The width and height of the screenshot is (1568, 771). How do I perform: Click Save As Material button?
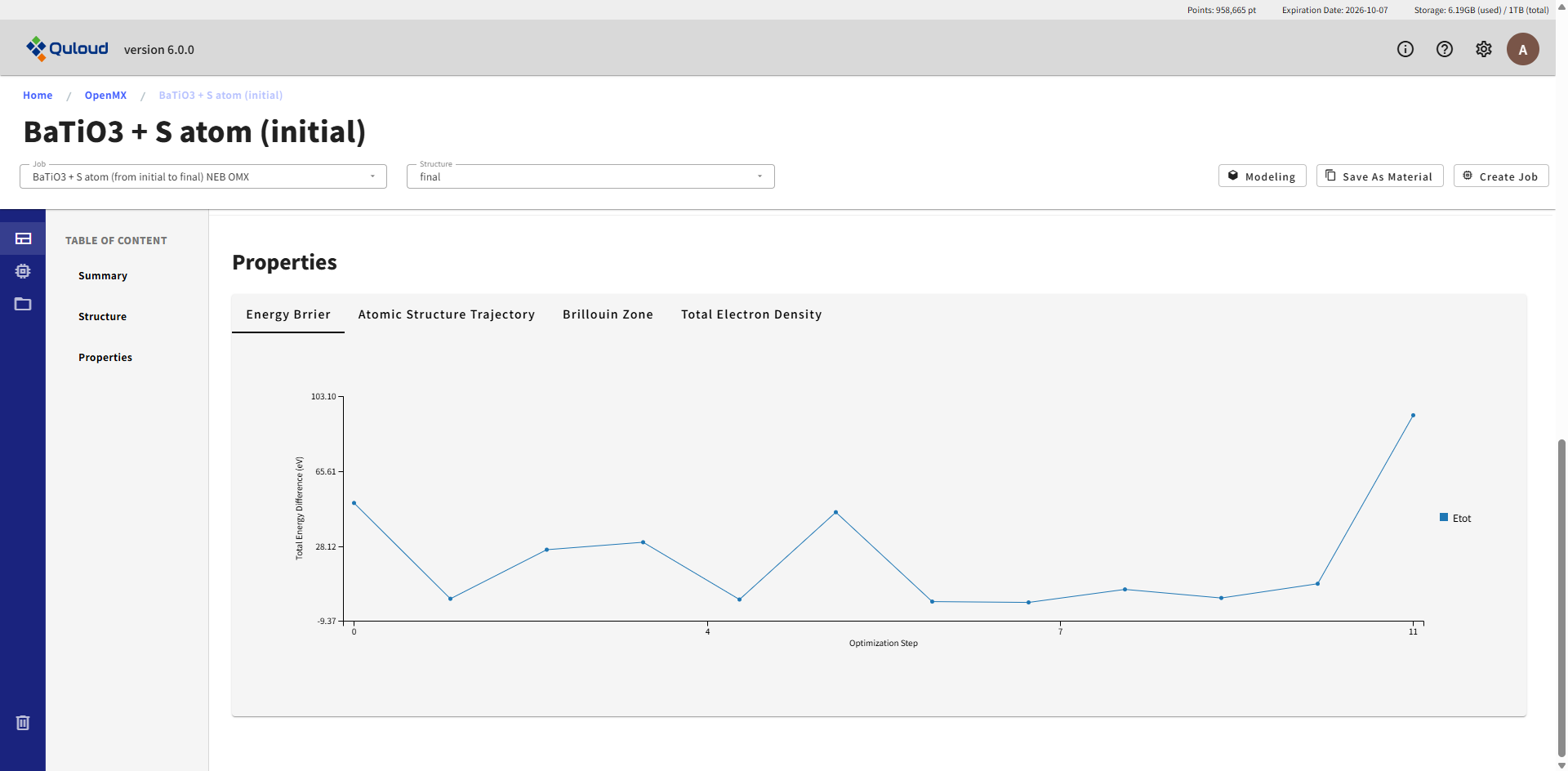(x=1379, y=176)
